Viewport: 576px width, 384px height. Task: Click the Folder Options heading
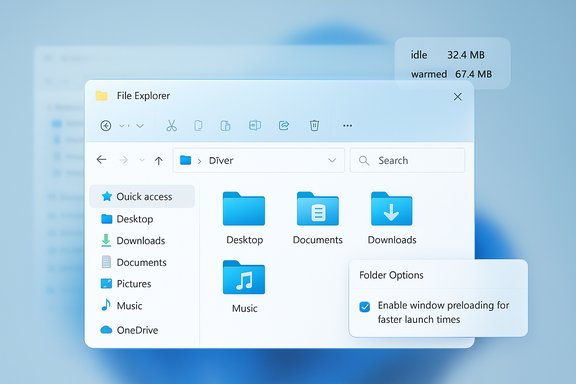(x=391, y=275)
